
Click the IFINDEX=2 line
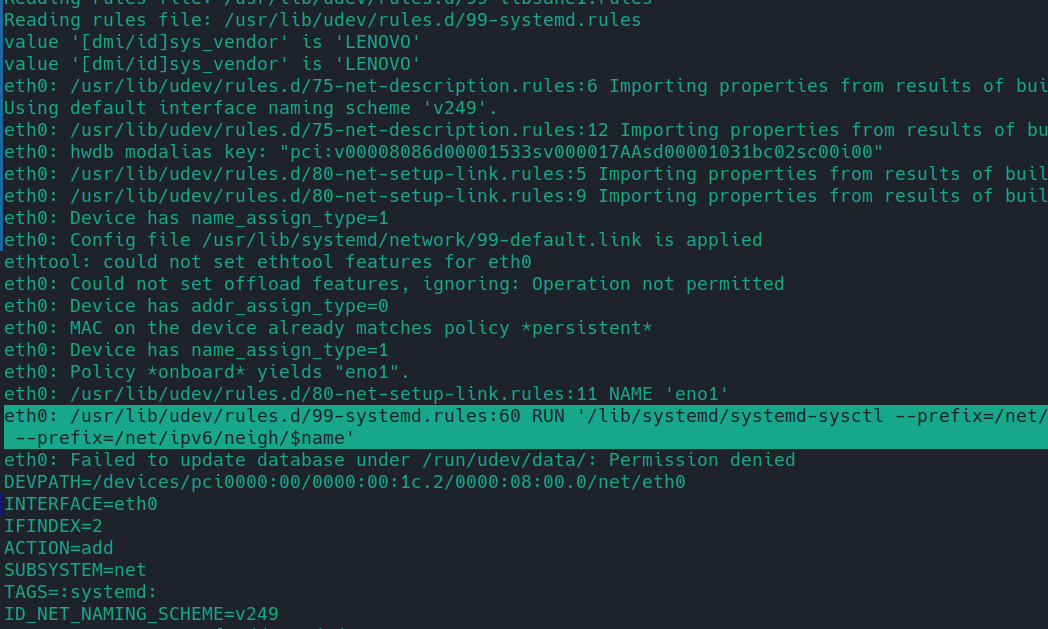pyautogui.click(x=53, y=526)
